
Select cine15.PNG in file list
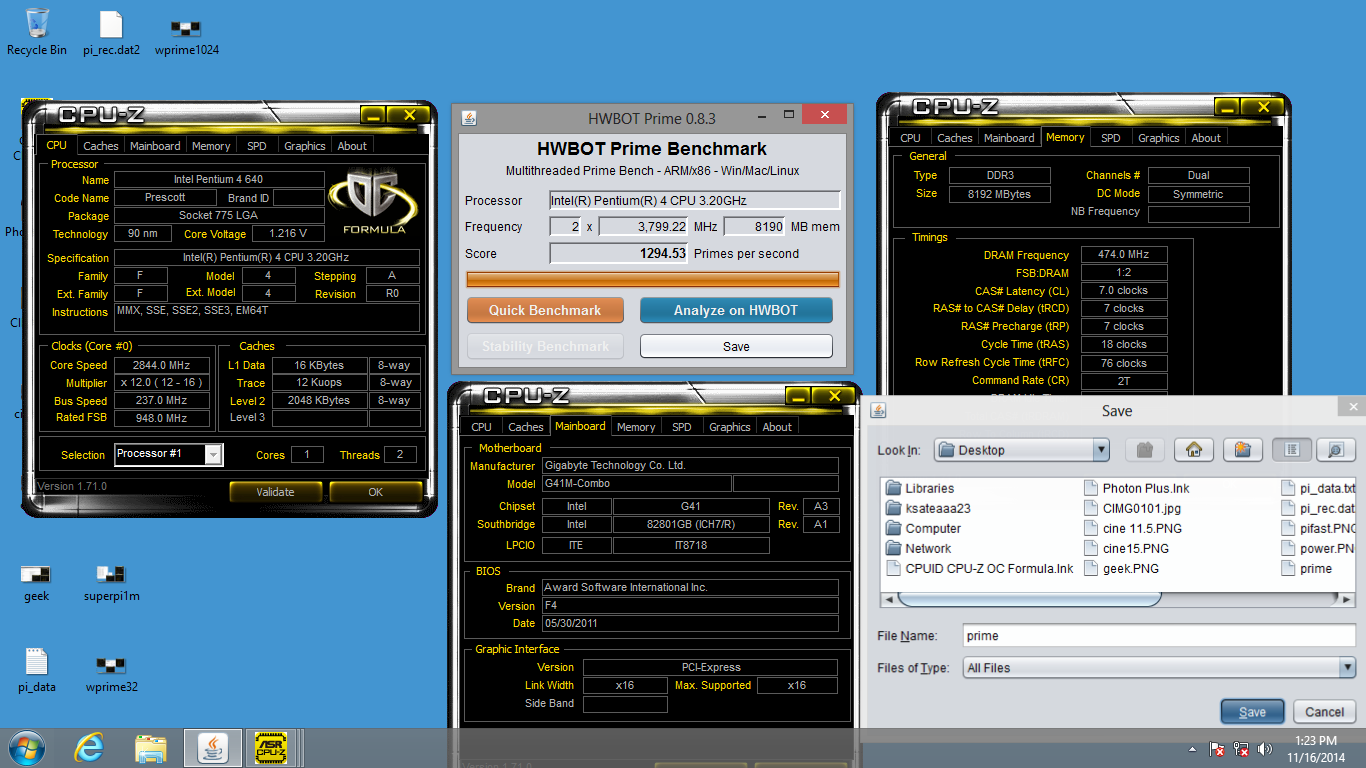1127,548
